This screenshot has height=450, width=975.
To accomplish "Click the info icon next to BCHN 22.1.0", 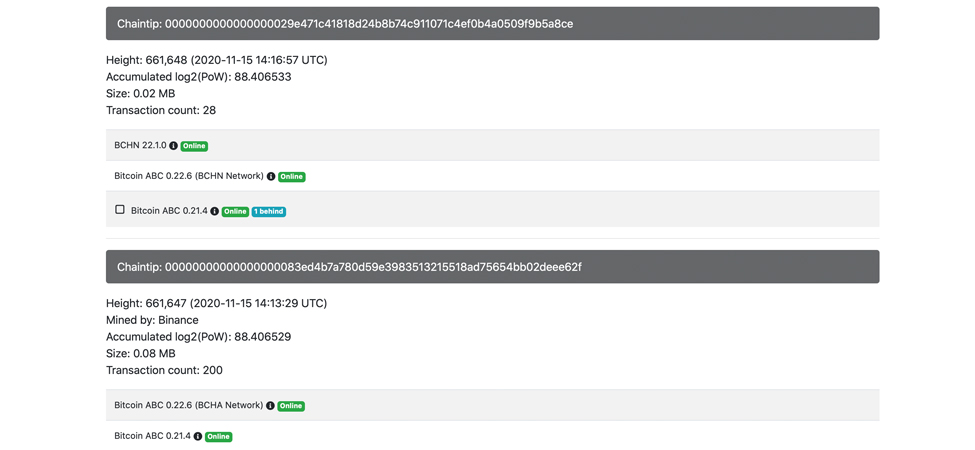I will (174, 146).
